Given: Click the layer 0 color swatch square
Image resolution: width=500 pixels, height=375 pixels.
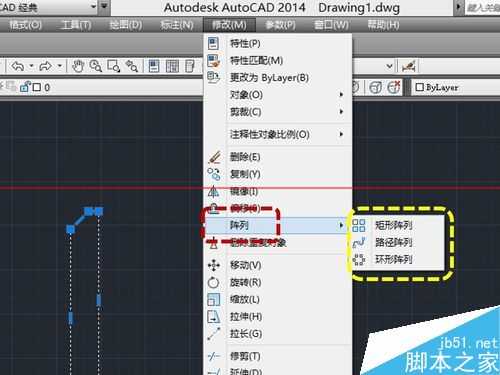Looking at the screenshot, I should click(37, 87).
